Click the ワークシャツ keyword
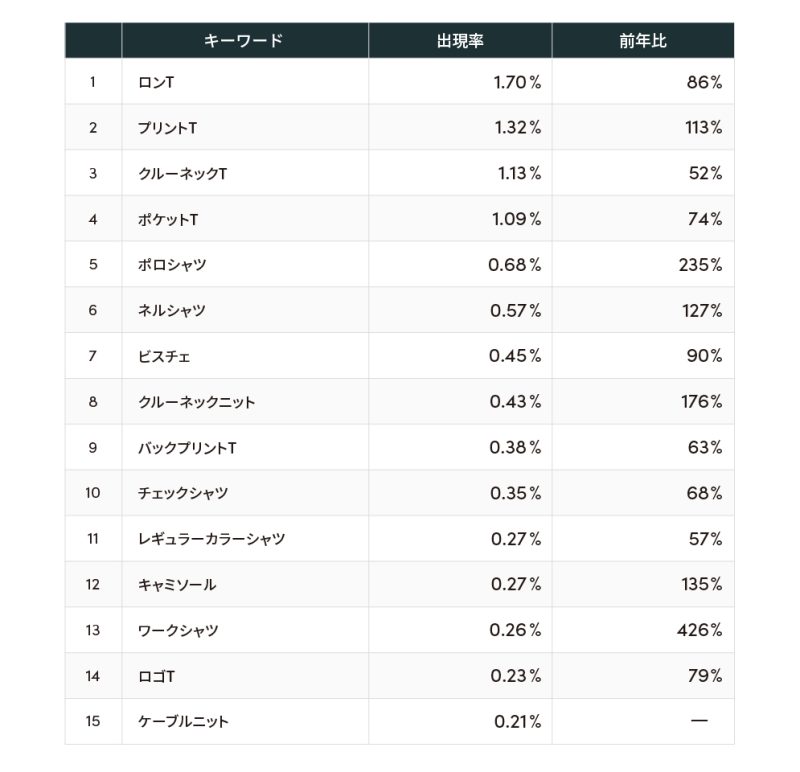 click(x=178, y=631)
